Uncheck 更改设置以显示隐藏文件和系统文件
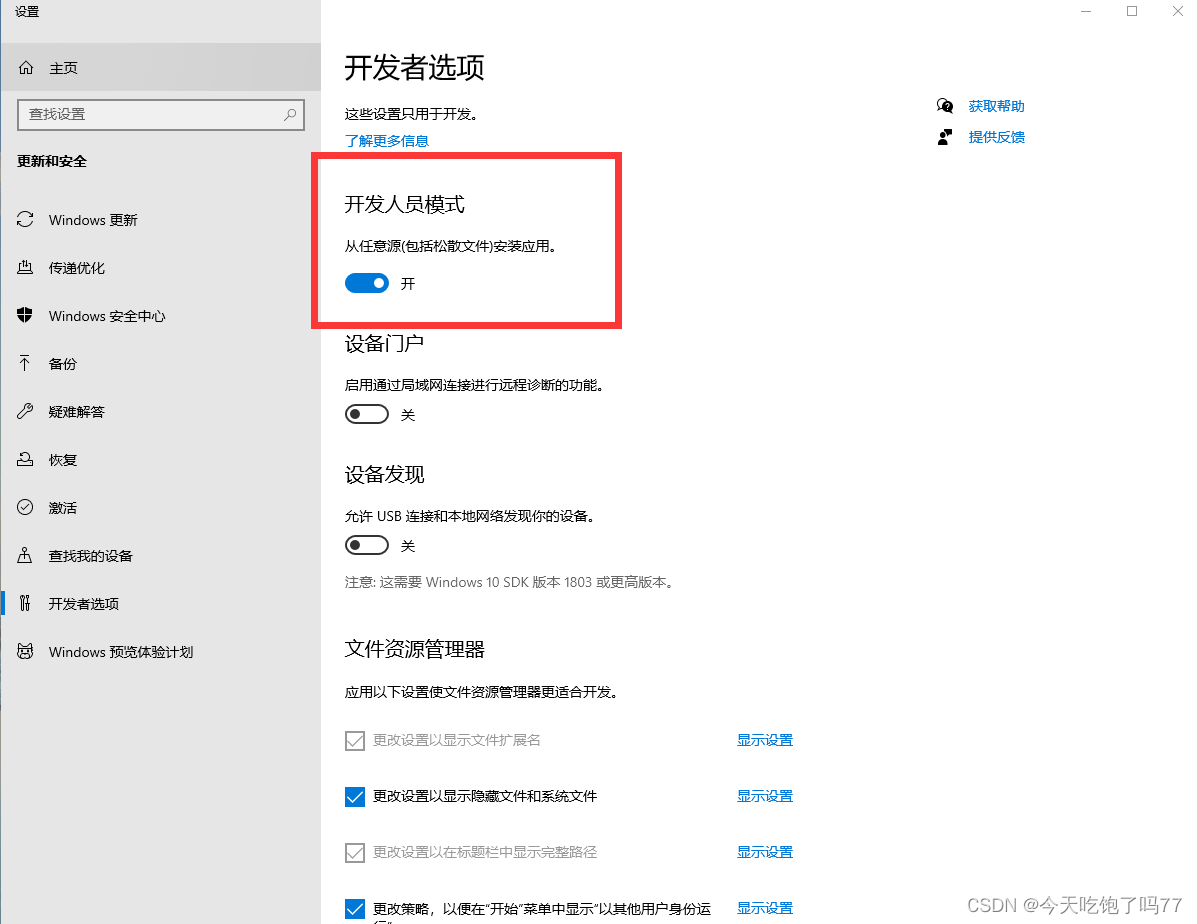Viewport: 1197px width, 924px height. [x=355, y=796]
